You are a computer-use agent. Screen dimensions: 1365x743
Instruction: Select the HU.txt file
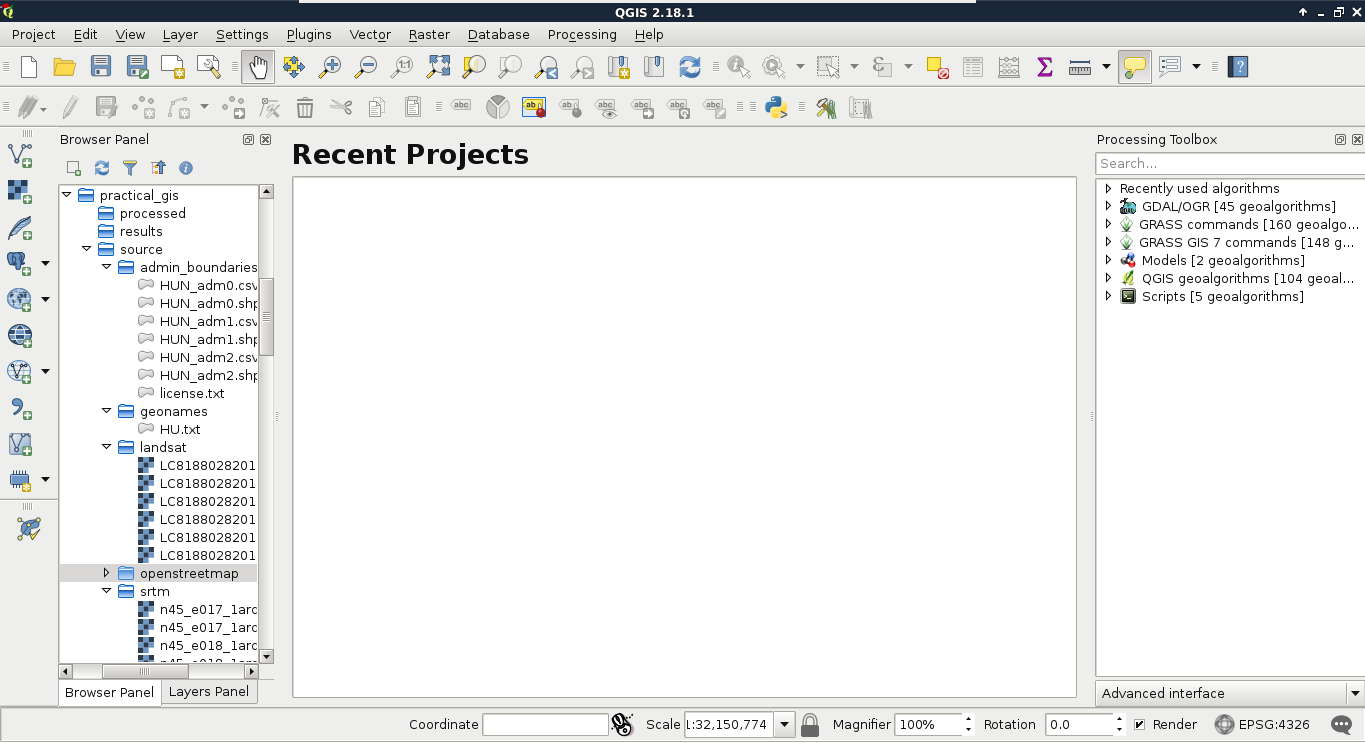[180, 429]
